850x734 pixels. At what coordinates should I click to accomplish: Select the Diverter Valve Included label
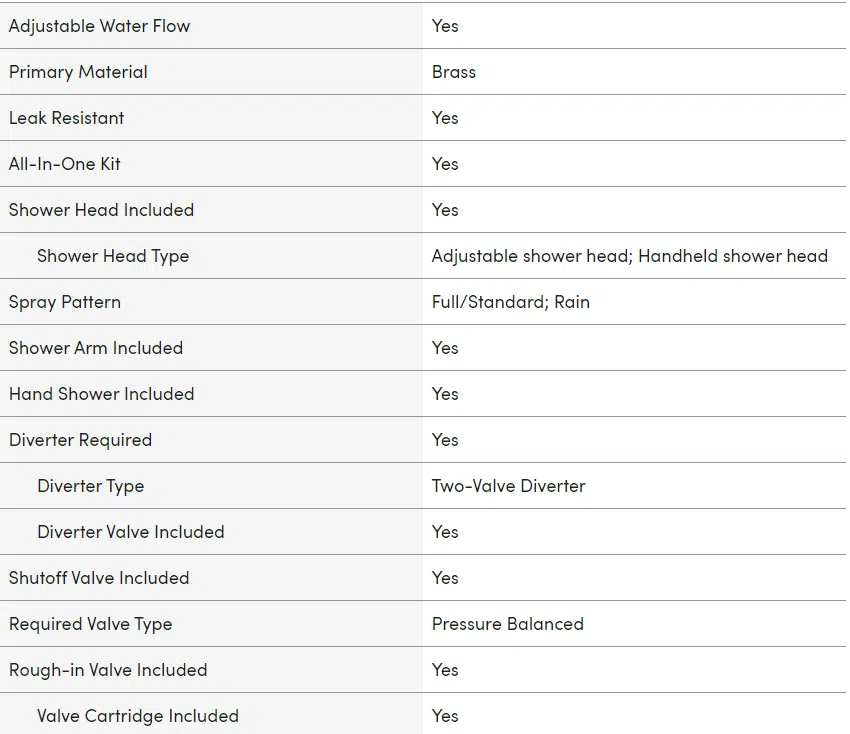(131, 532)
